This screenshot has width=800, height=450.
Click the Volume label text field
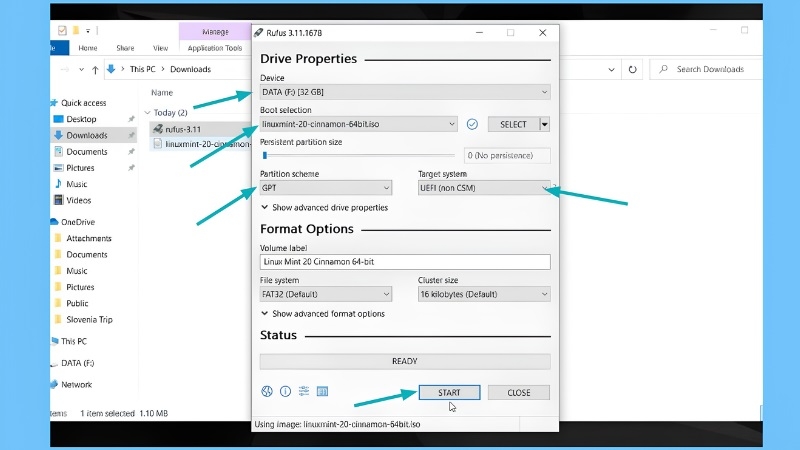(405, 262)
